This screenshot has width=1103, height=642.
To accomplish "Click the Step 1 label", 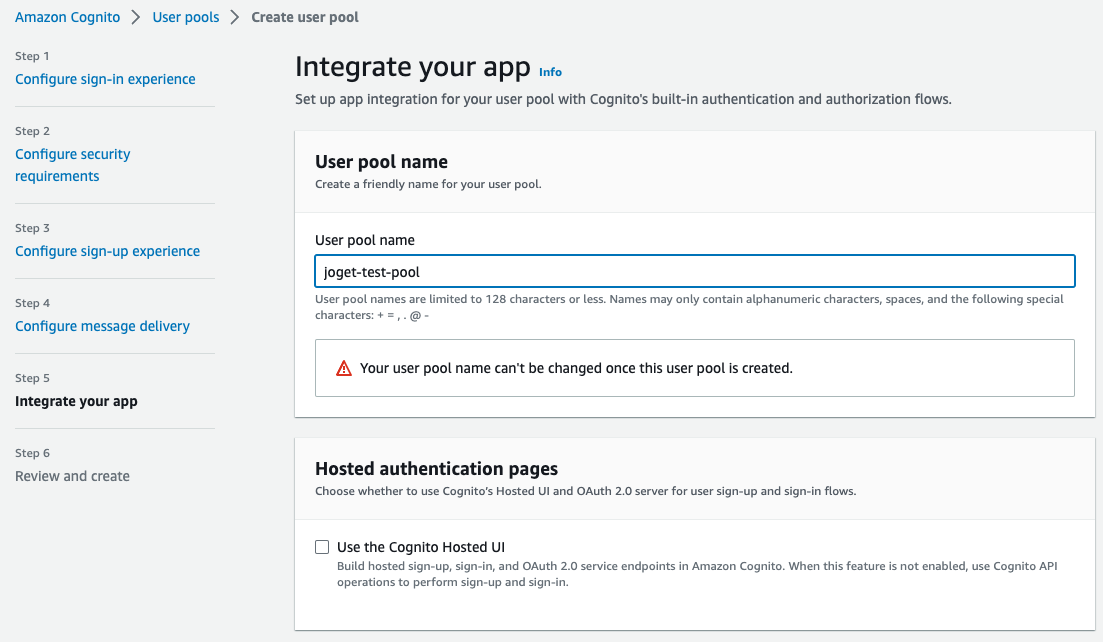I will click(32, 56).
